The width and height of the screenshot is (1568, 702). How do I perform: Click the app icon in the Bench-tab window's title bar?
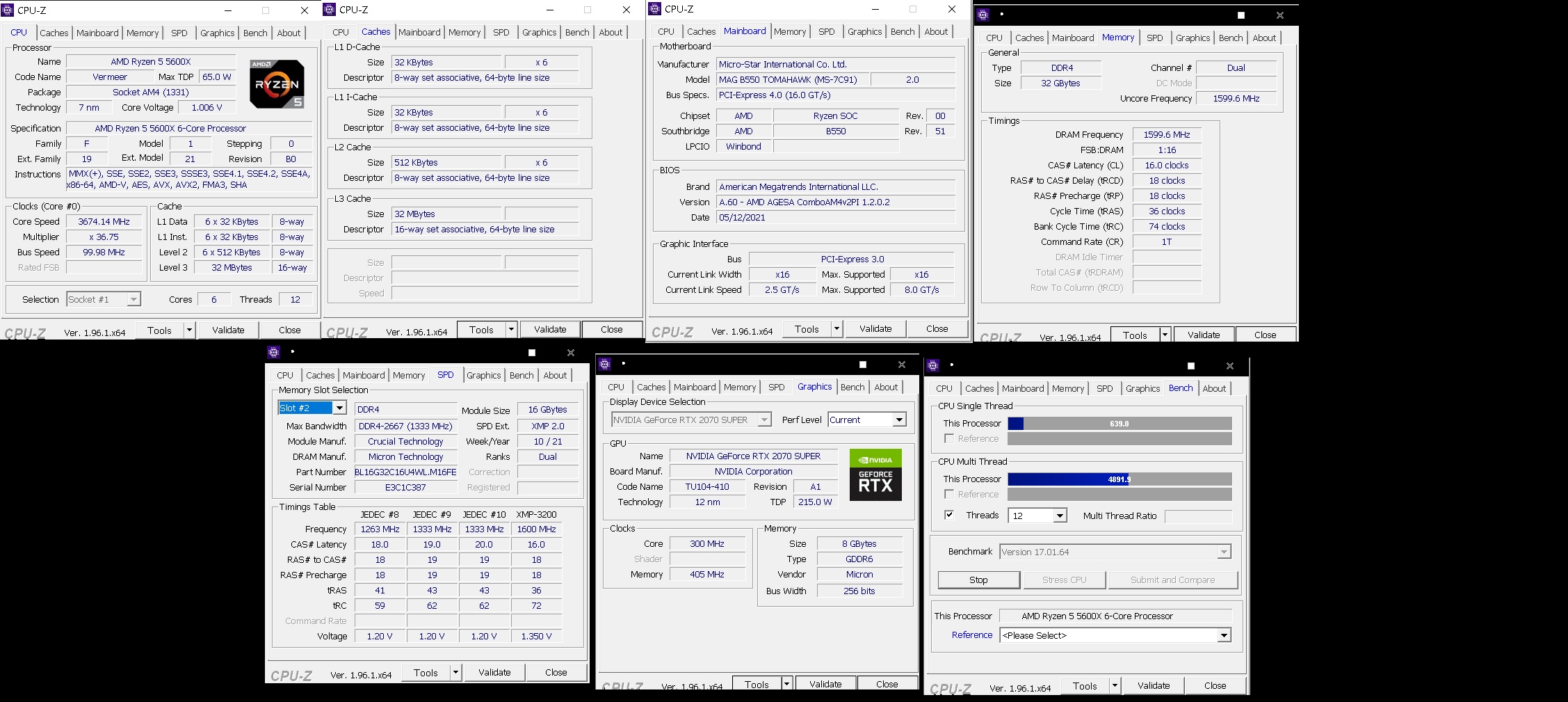(933, 365)
